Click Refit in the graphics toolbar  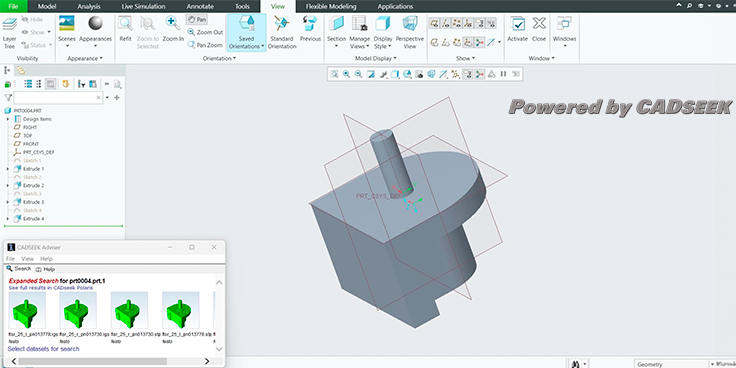(x=334, y=74)
